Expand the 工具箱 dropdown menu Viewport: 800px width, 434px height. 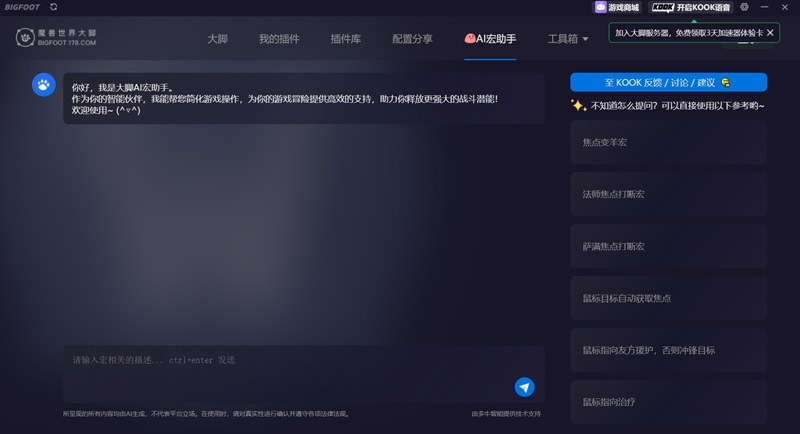[568, 39]
